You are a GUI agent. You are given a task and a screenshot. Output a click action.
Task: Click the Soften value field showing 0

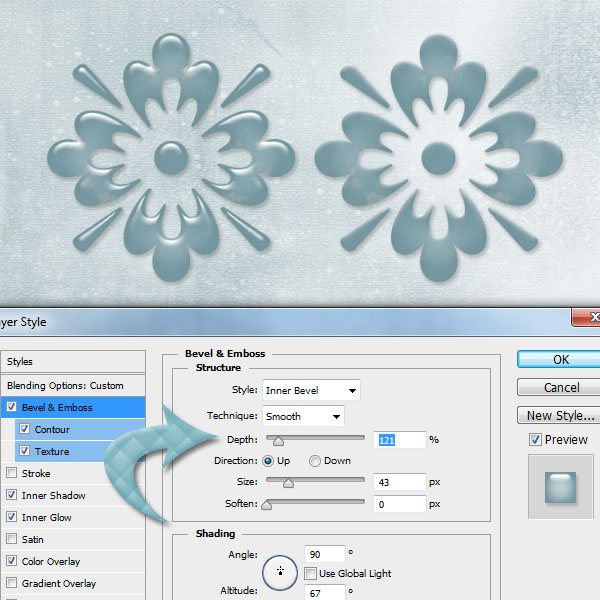[399, 504]
